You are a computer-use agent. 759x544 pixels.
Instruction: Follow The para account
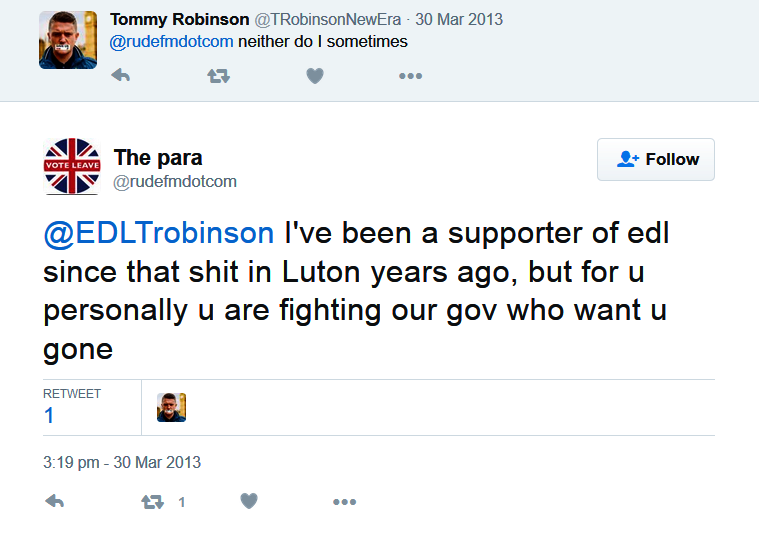tap(656, 159)
